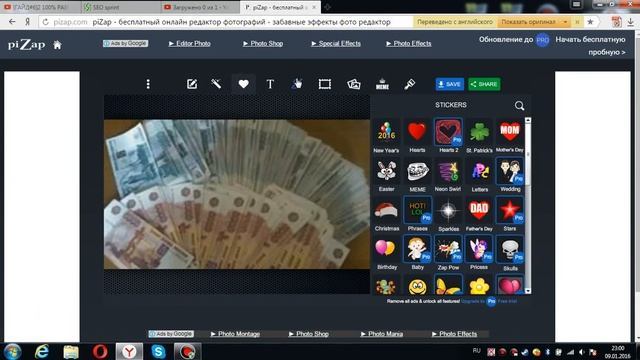640x360 pixels.
Task: Open Easter sticker category
Action: pos(386,175)
